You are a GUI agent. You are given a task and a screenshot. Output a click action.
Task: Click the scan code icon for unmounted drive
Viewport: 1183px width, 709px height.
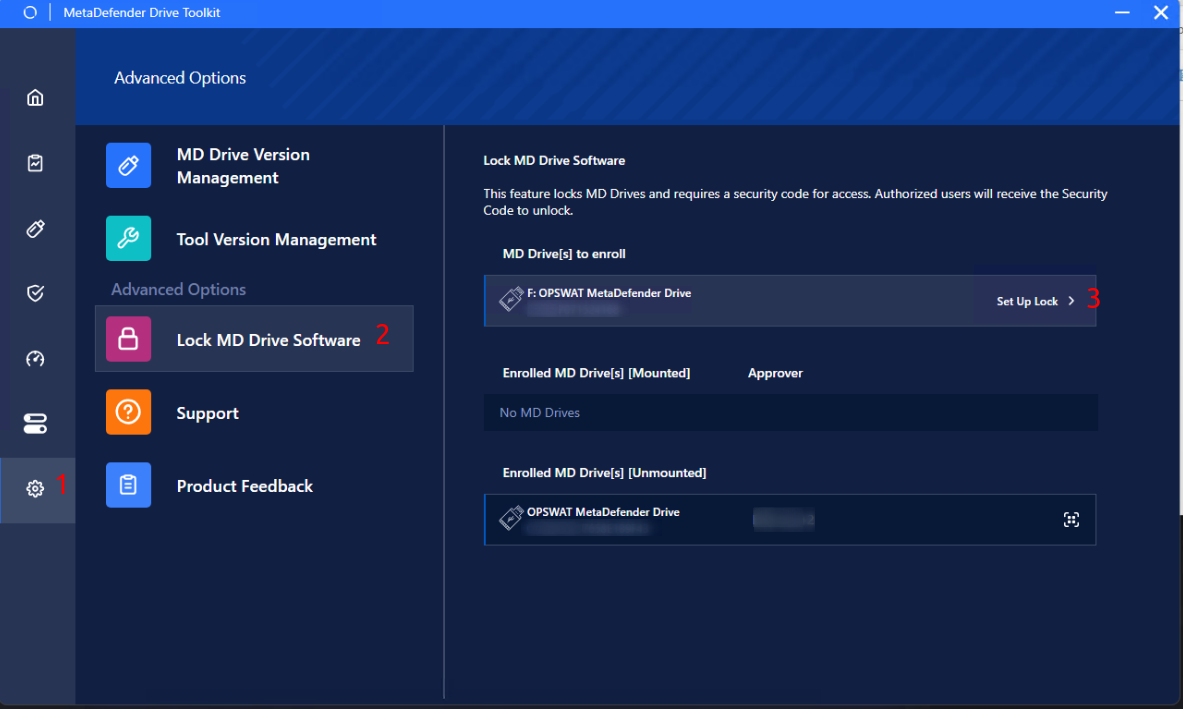(x=1071, y=520)
